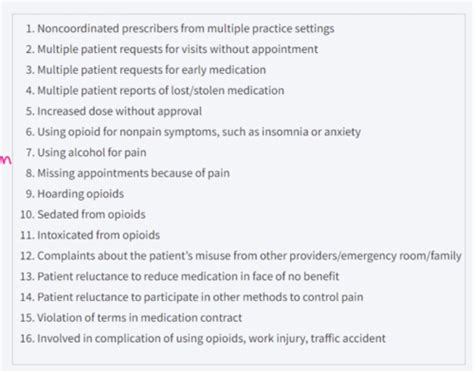This screenshot has height=373, width=474.
Task: Select item 14 other methods to control pain
Action: pos(192,297)
